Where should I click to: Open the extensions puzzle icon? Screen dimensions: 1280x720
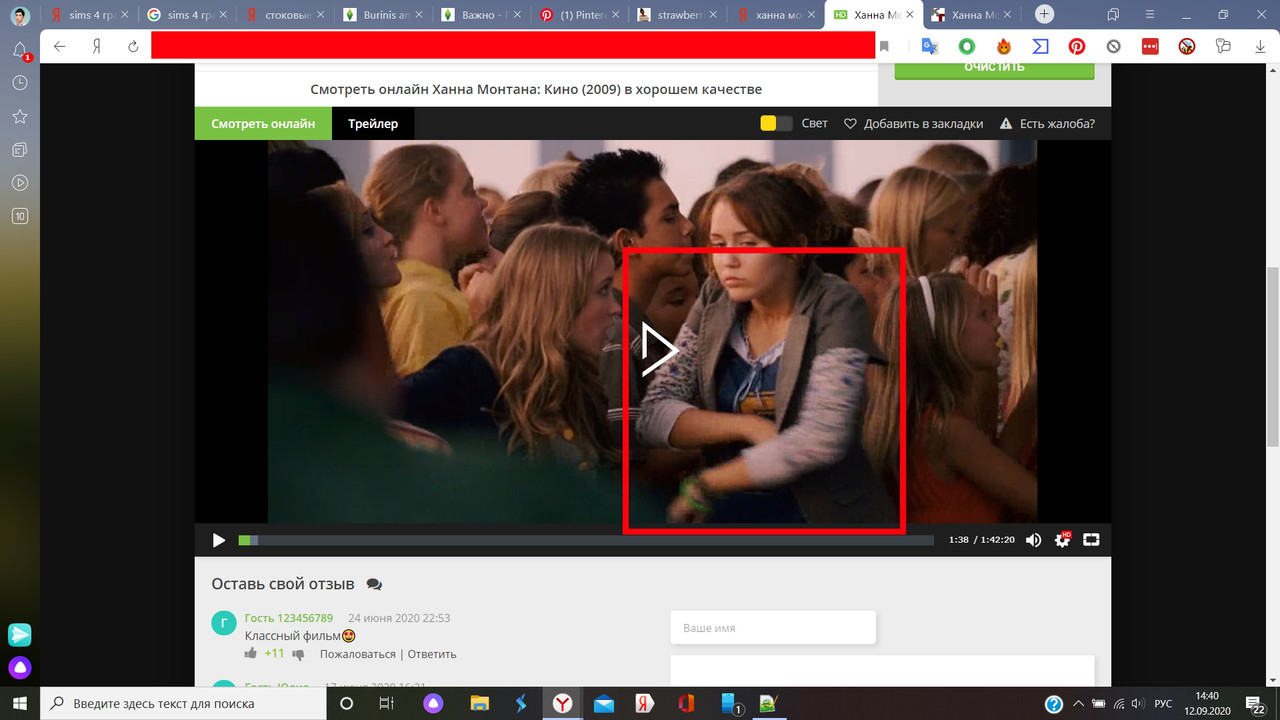(1223, 46)
